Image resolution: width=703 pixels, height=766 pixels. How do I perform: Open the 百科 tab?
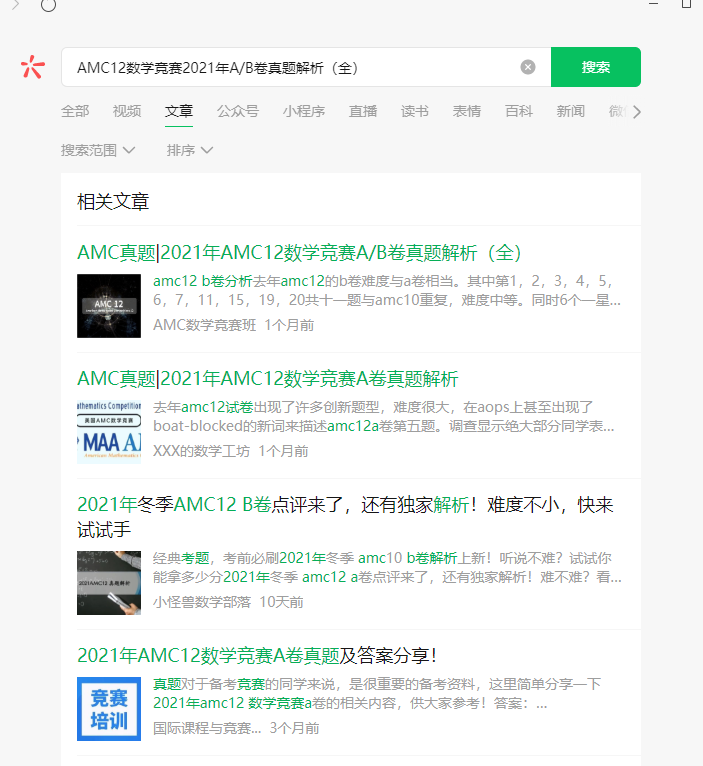[x=518, y=111]
